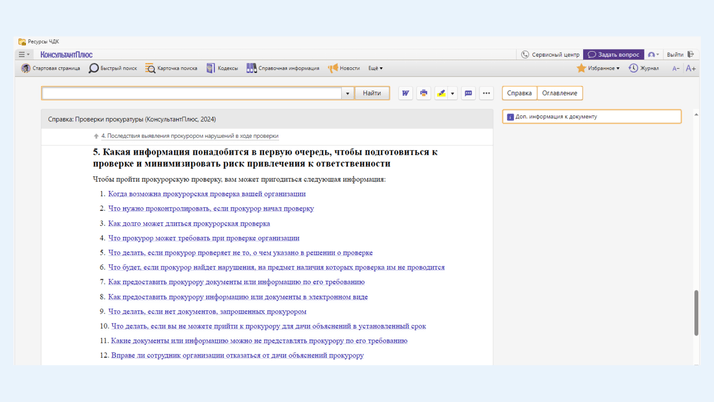Open link Какие документы можно не представлять
714x402 pixels.
click(259, 341)
